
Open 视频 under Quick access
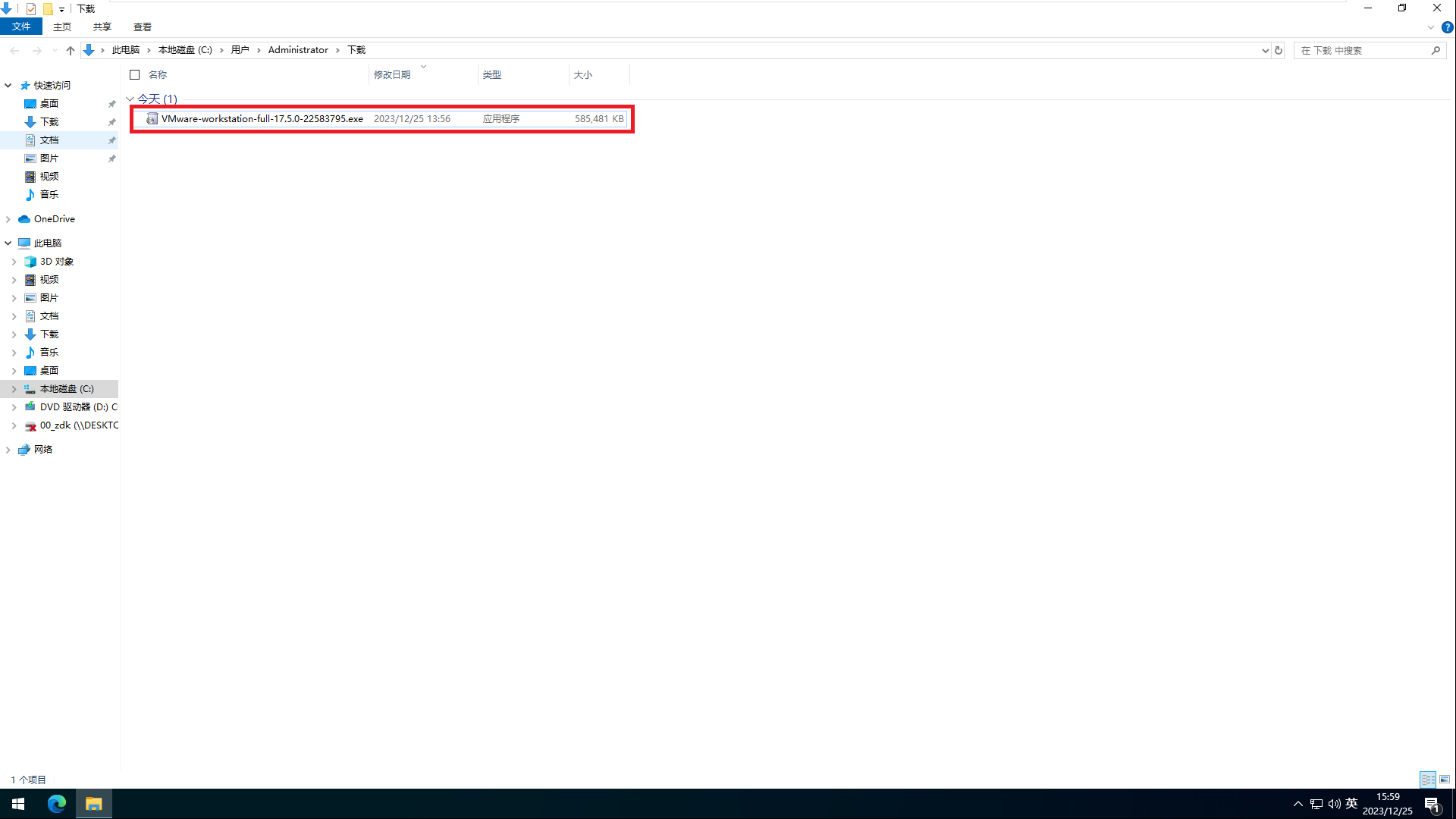(49, 177)
